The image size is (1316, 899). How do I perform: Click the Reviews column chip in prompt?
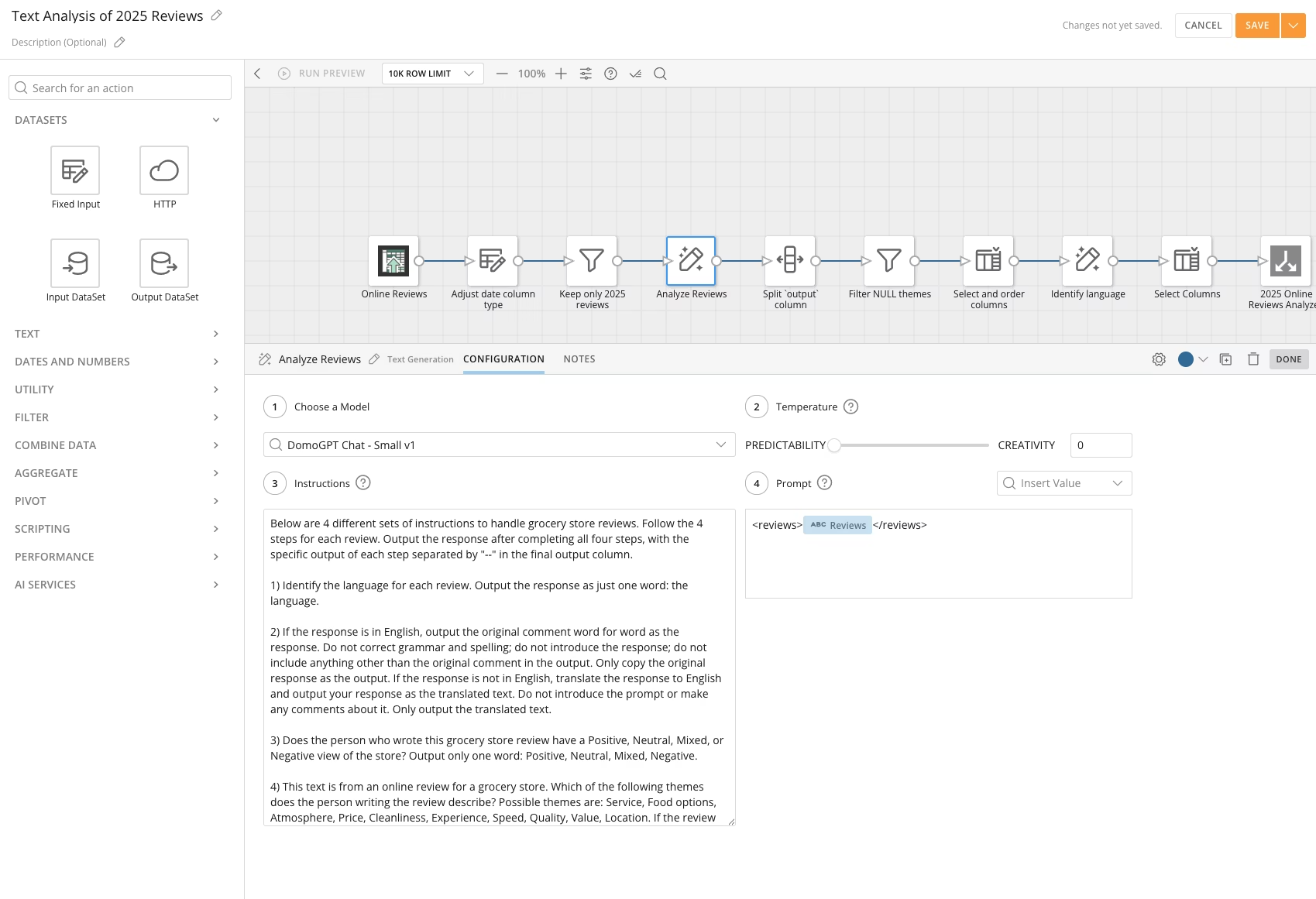(837, 525)
